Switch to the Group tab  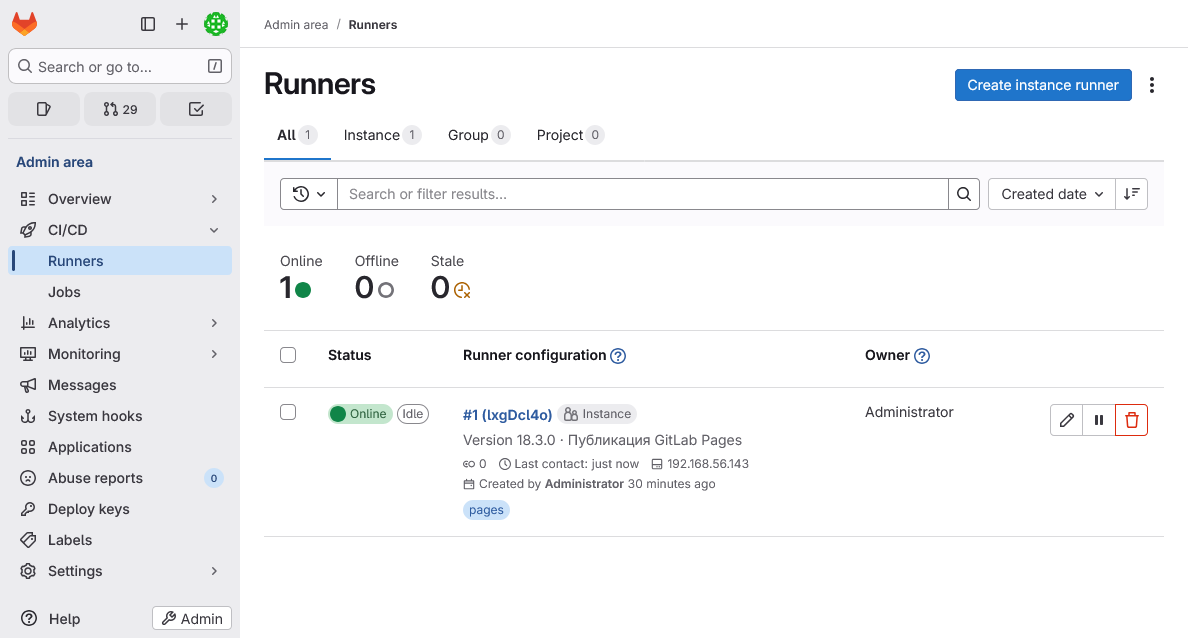(x=478, y=135)
